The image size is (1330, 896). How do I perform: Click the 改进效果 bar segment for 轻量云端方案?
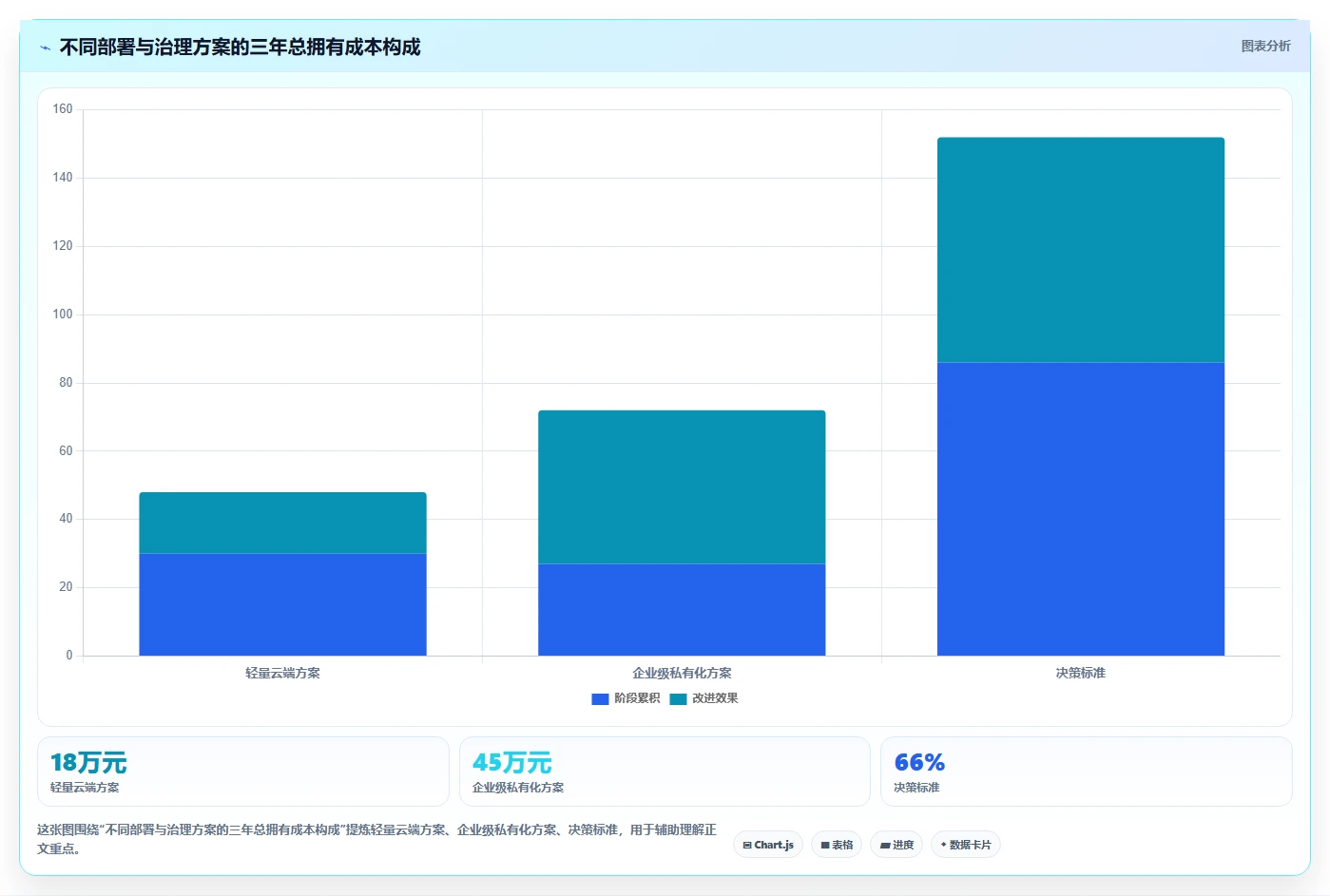coord(282,523)
